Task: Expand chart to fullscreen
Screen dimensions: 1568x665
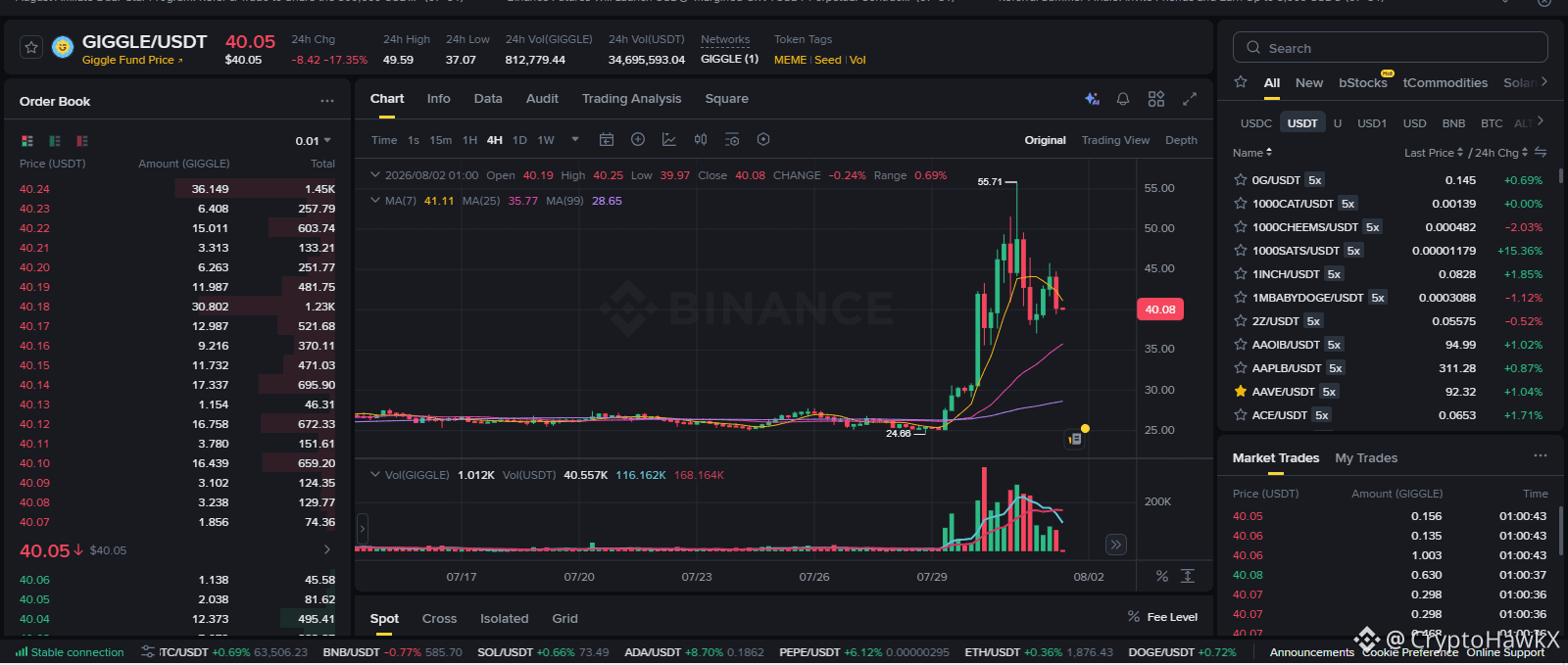Action: point(1190,99)
